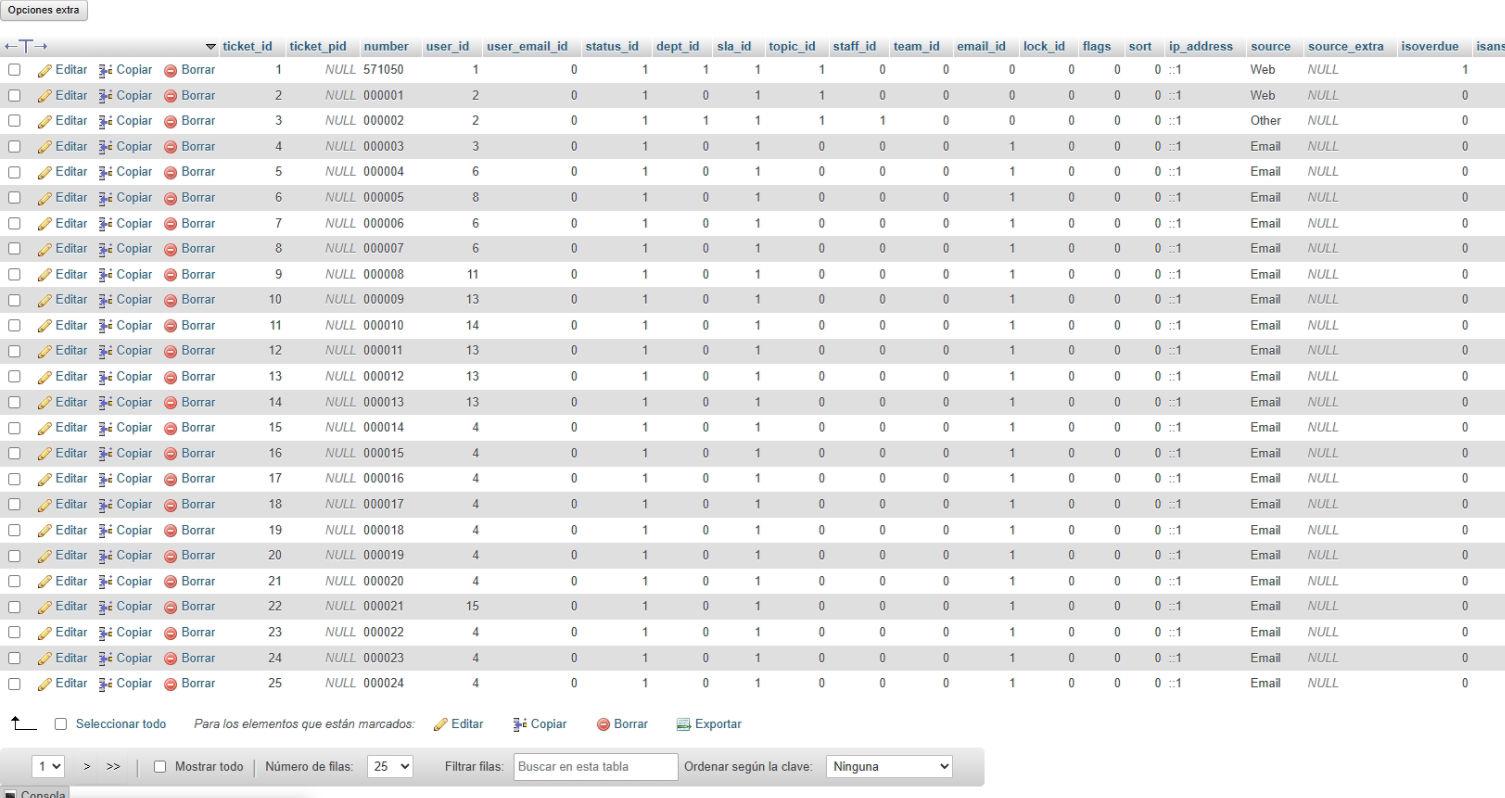Click the full-text arrows toggle in table header
Screen dimensions: 1505x798
26,46
